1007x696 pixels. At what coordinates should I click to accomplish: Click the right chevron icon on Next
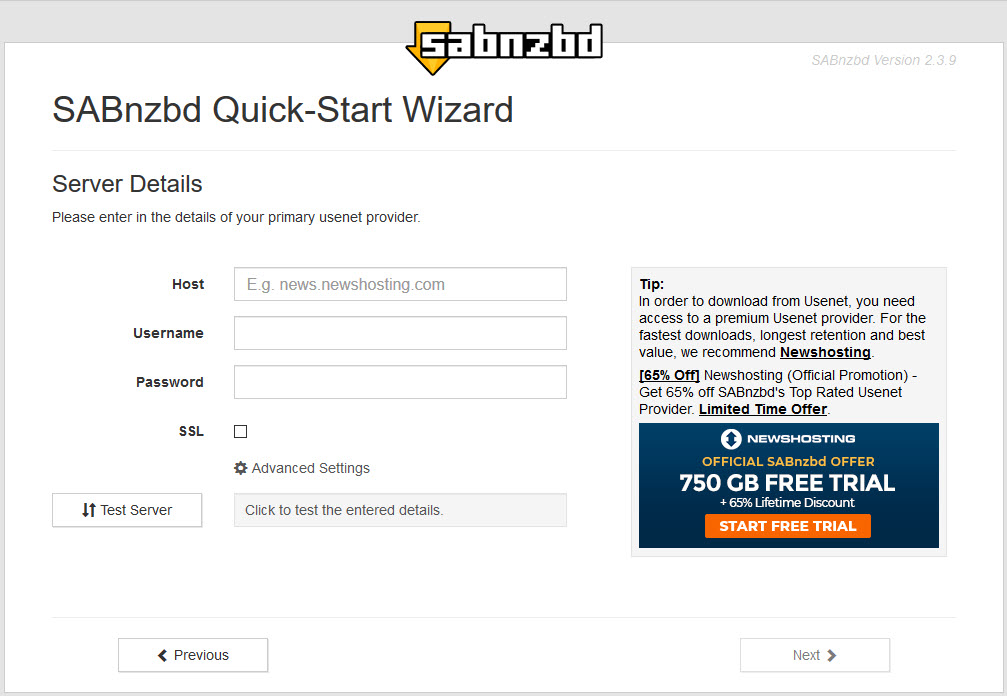click(832, 655)
